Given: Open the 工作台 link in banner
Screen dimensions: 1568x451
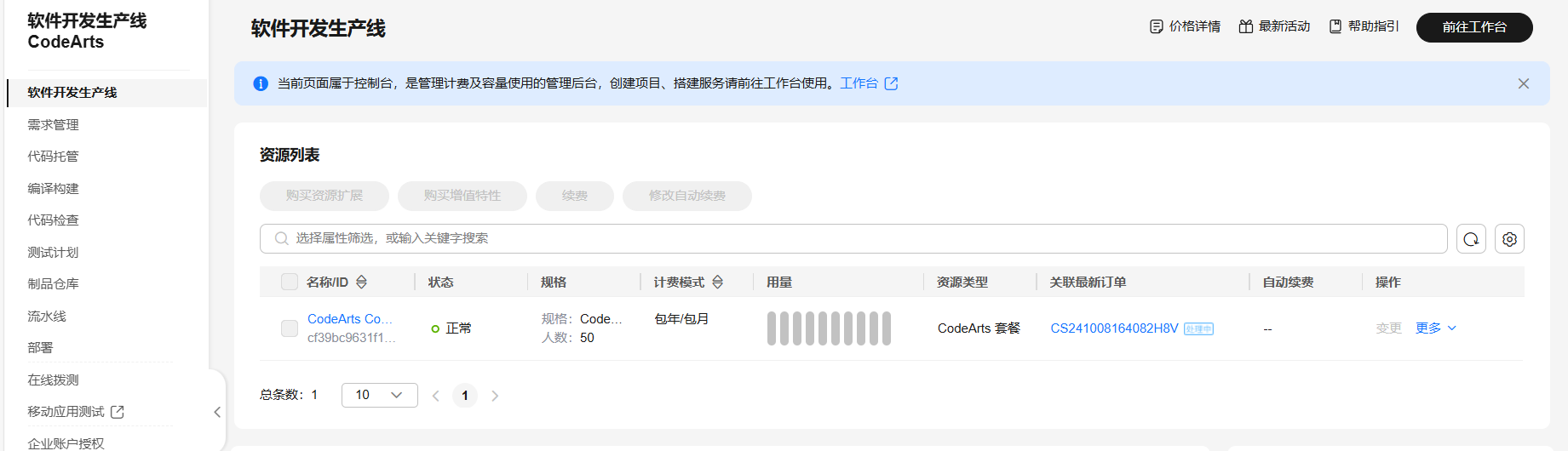Looking at the screenshot, I should tap(859, 83).
